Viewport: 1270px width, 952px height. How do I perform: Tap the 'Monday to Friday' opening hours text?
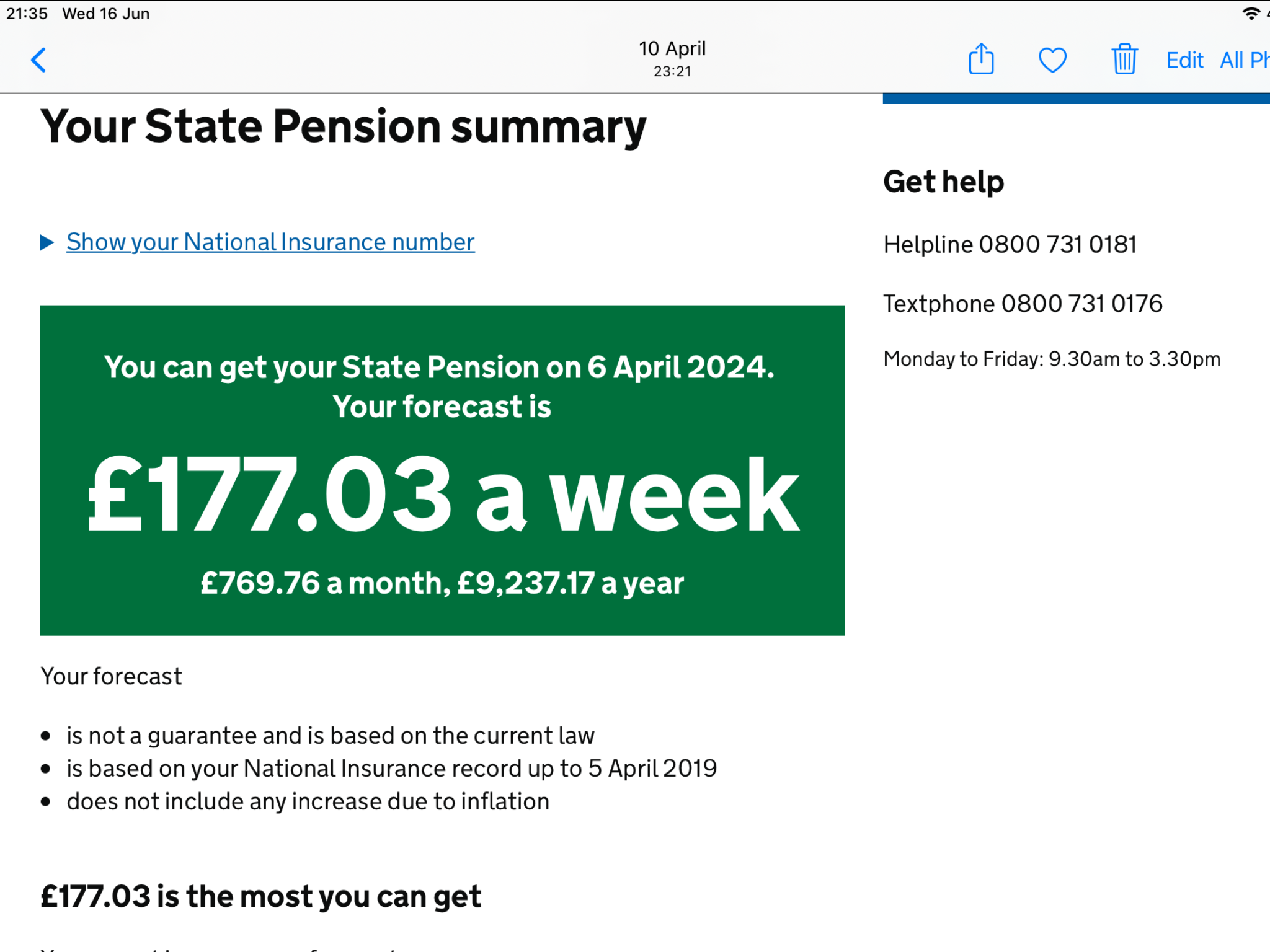(x=1052, y=359)
